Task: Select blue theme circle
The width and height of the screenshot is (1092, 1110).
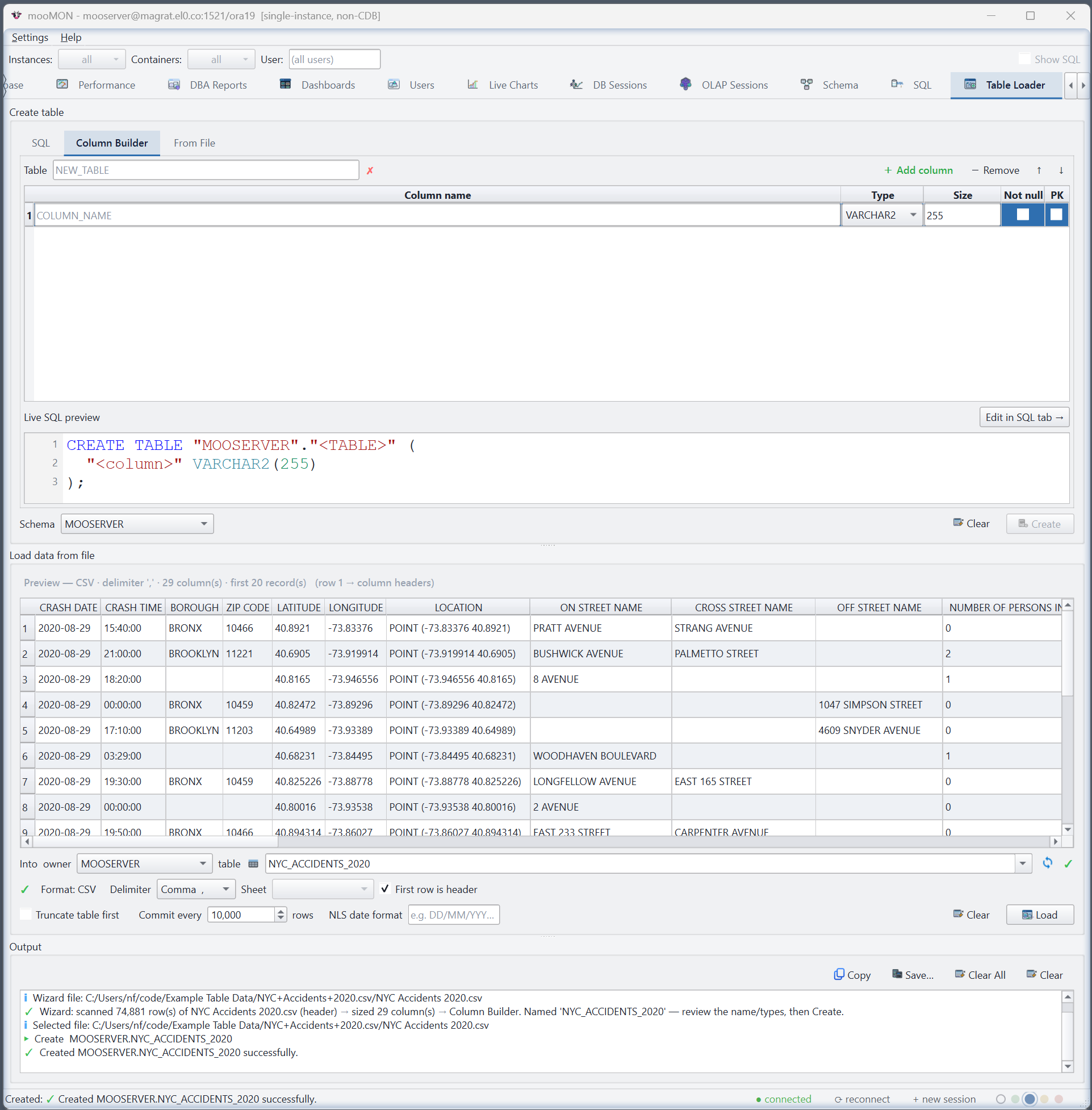Action: pyautogui.click(x=1030, y=1099)
